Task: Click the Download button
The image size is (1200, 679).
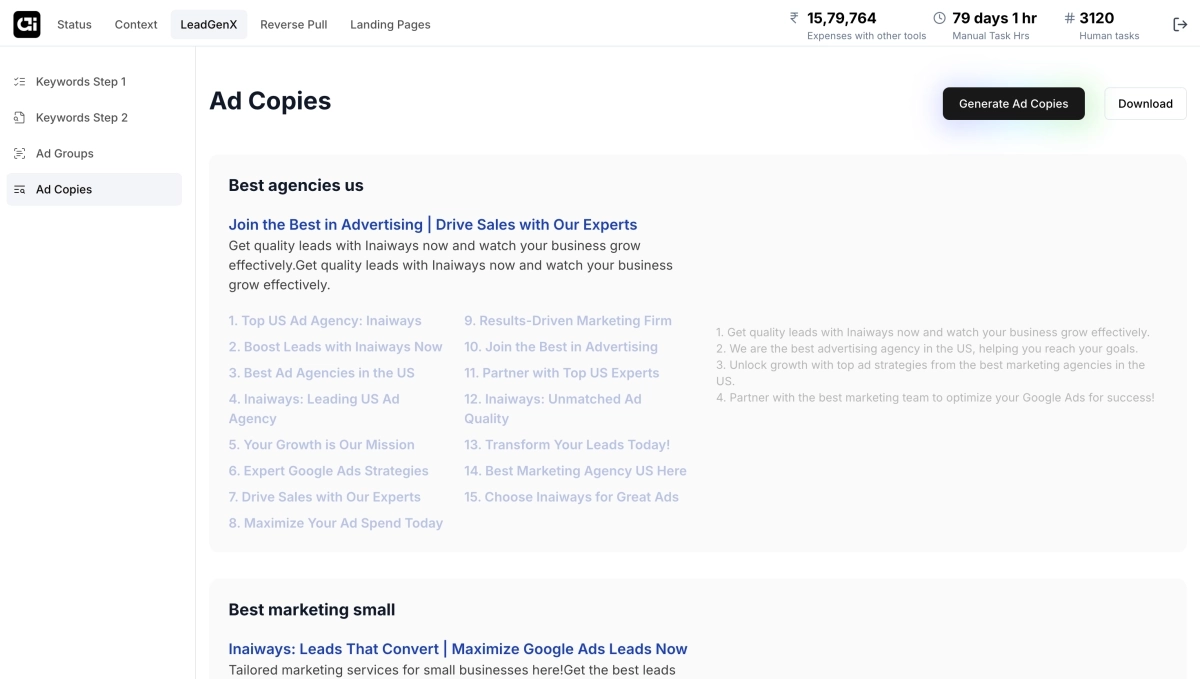Action: coord(1144,103)
